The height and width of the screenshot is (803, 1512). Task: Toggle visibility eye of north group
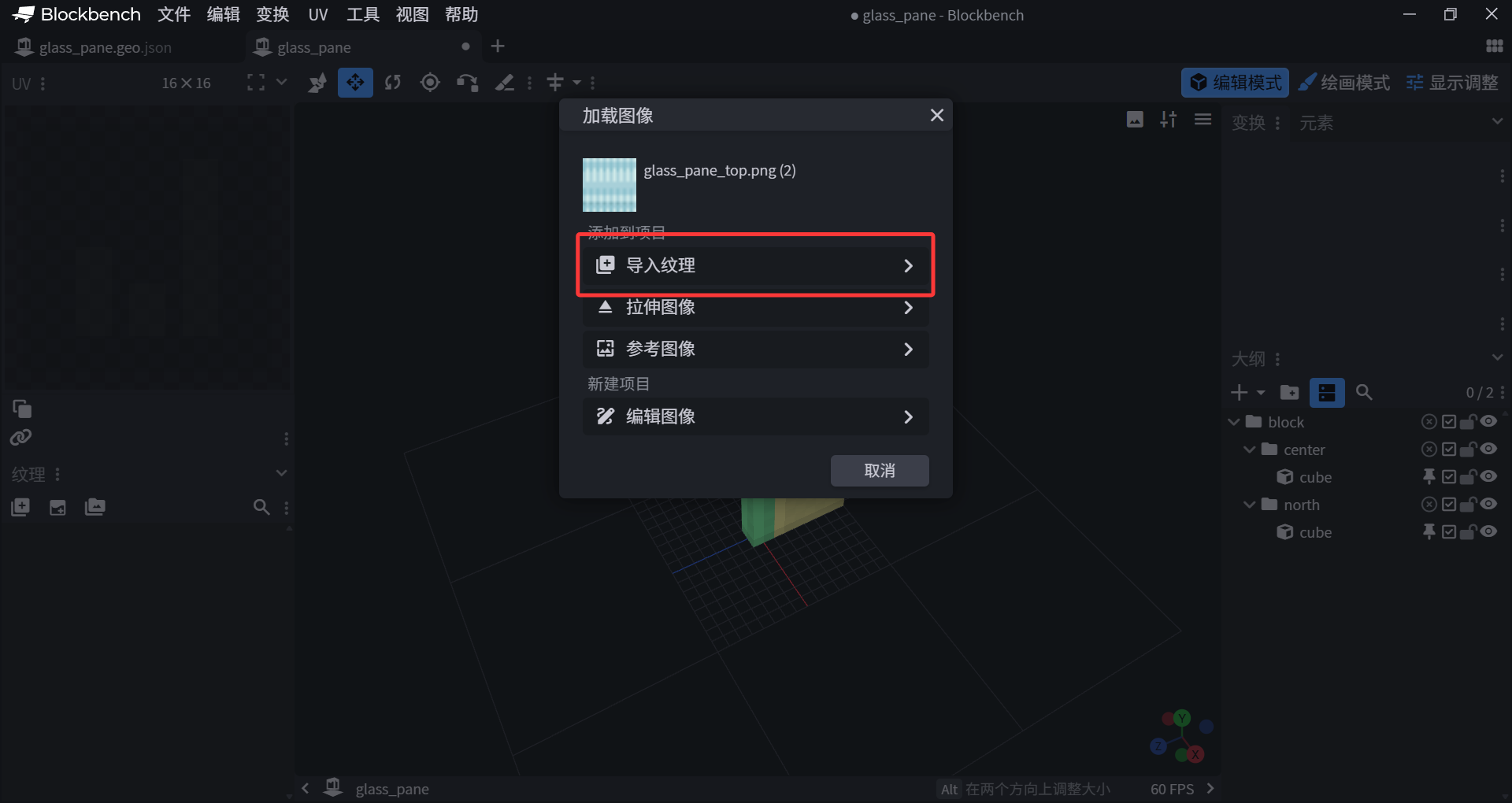pos(1488,504)
